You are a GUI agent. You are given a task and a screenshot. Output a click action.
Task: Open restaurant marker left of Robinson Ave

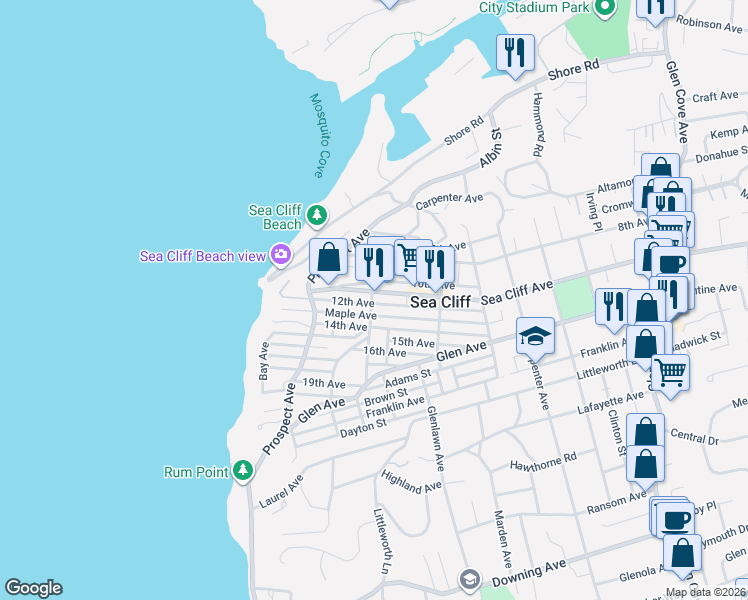655,9
